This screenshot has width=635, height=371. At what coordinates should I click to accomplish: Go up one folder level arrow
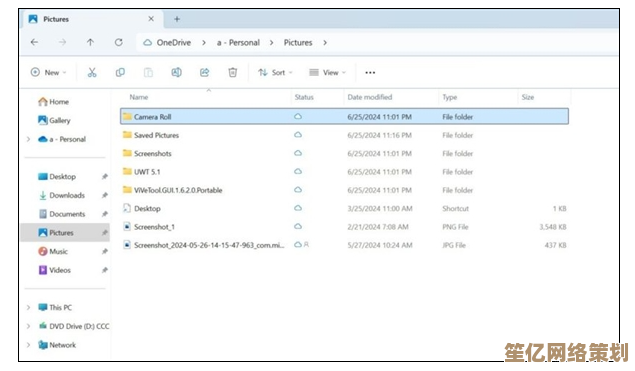90,42
